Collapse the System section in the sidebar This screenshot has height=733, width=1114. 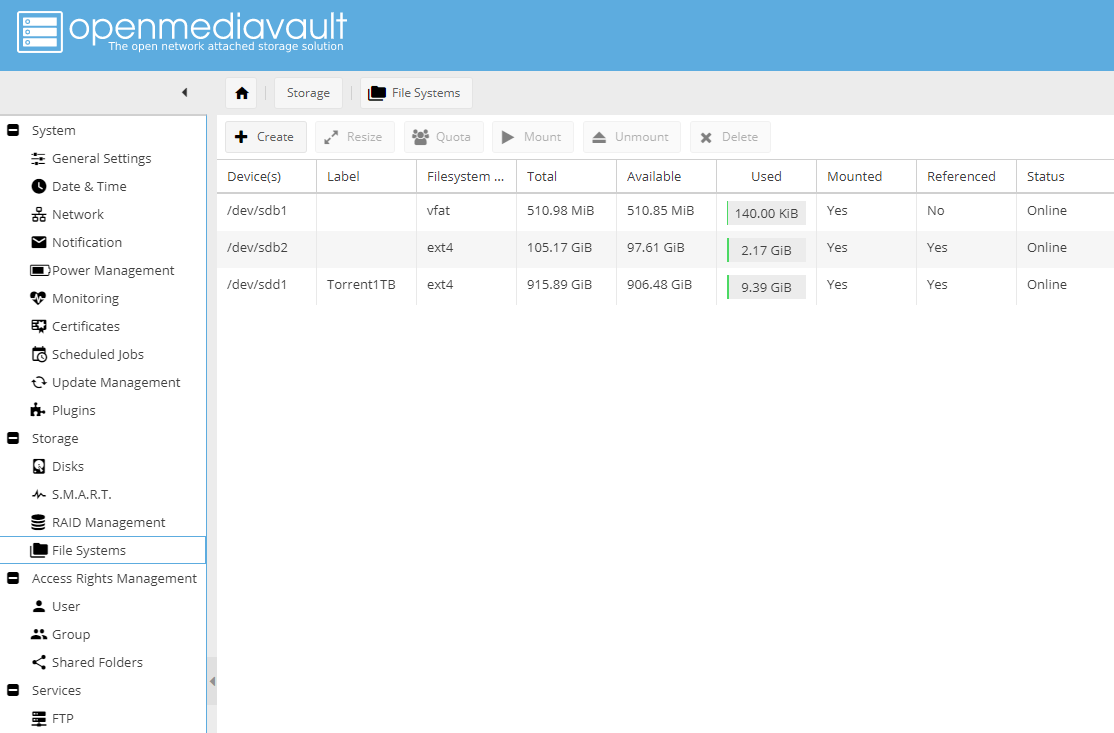point(13,129)
